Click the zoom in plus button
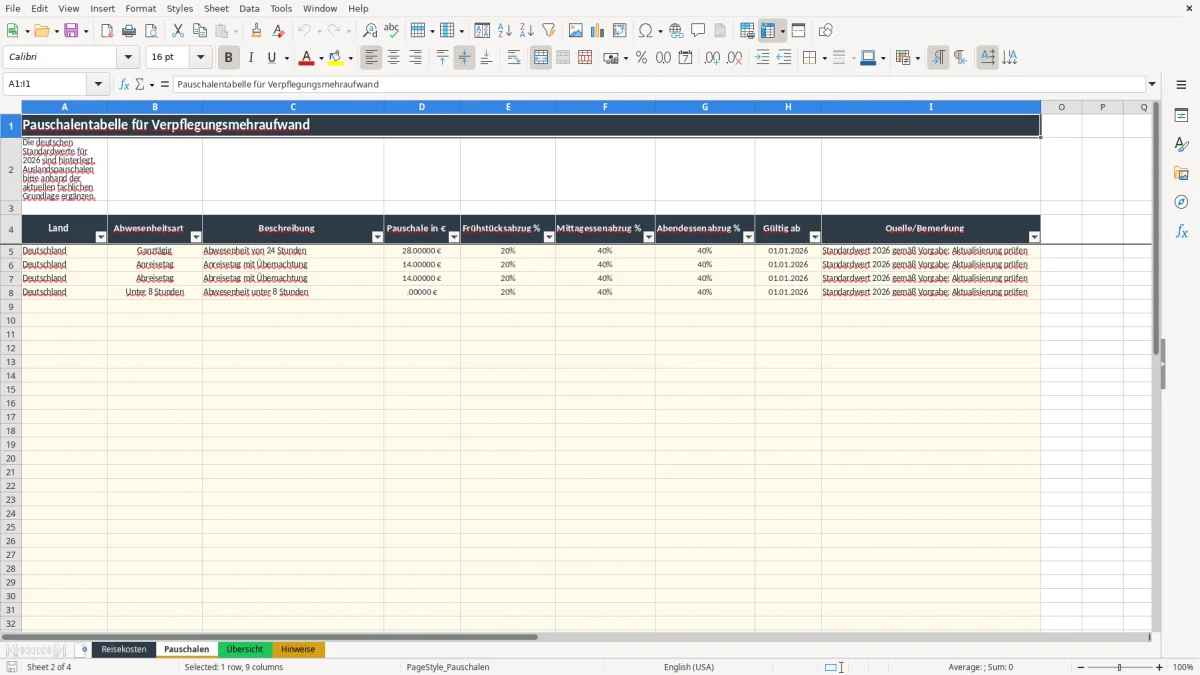The image size is (1200, 675). (x=1160, y=667)
